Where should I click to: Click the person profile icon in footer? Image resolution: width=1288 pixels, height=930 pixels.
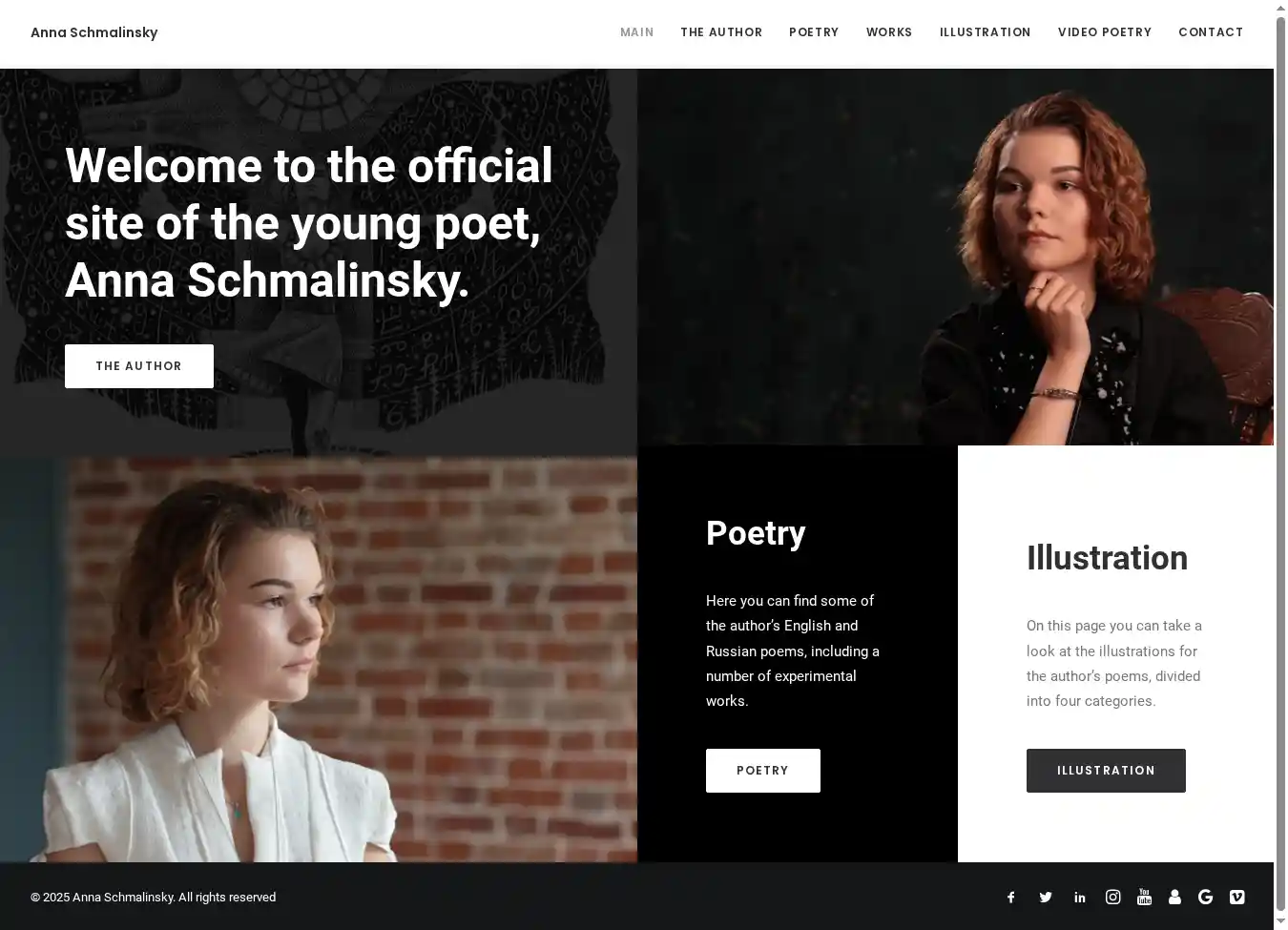click(x=1174, y=897)
